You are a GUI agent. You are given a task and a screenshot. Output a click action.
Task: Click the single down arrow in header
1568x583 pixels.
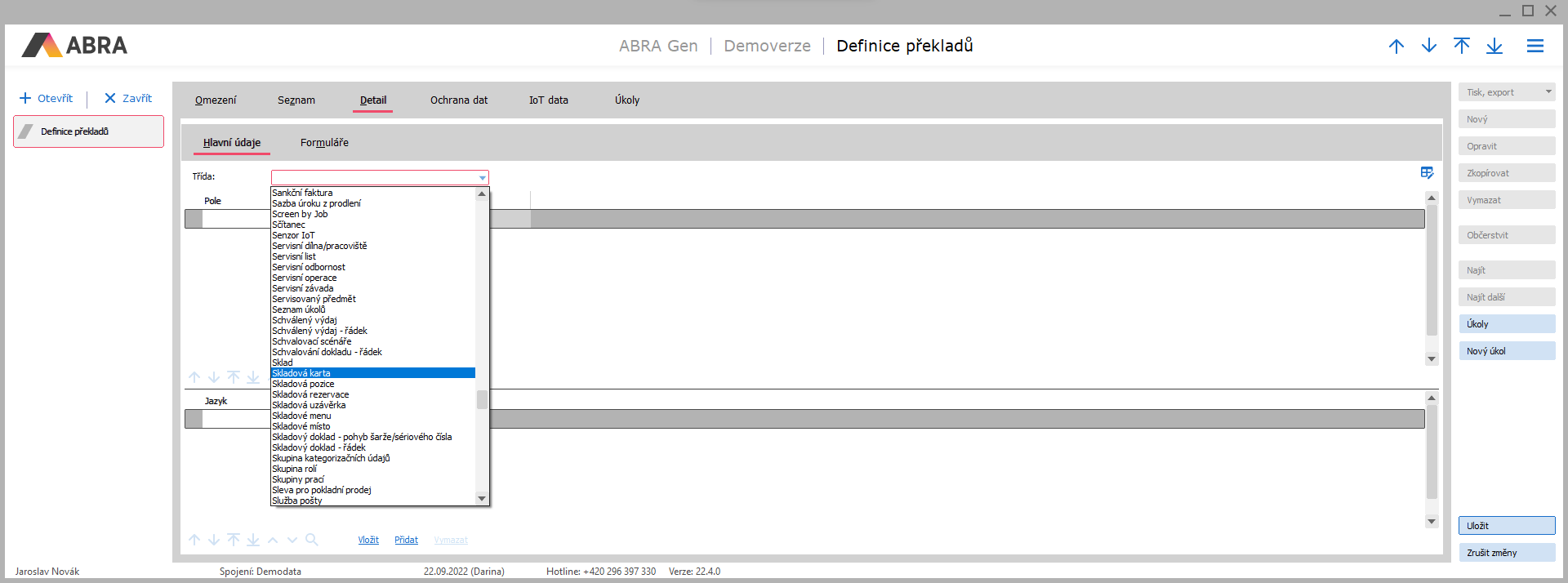1428,47
